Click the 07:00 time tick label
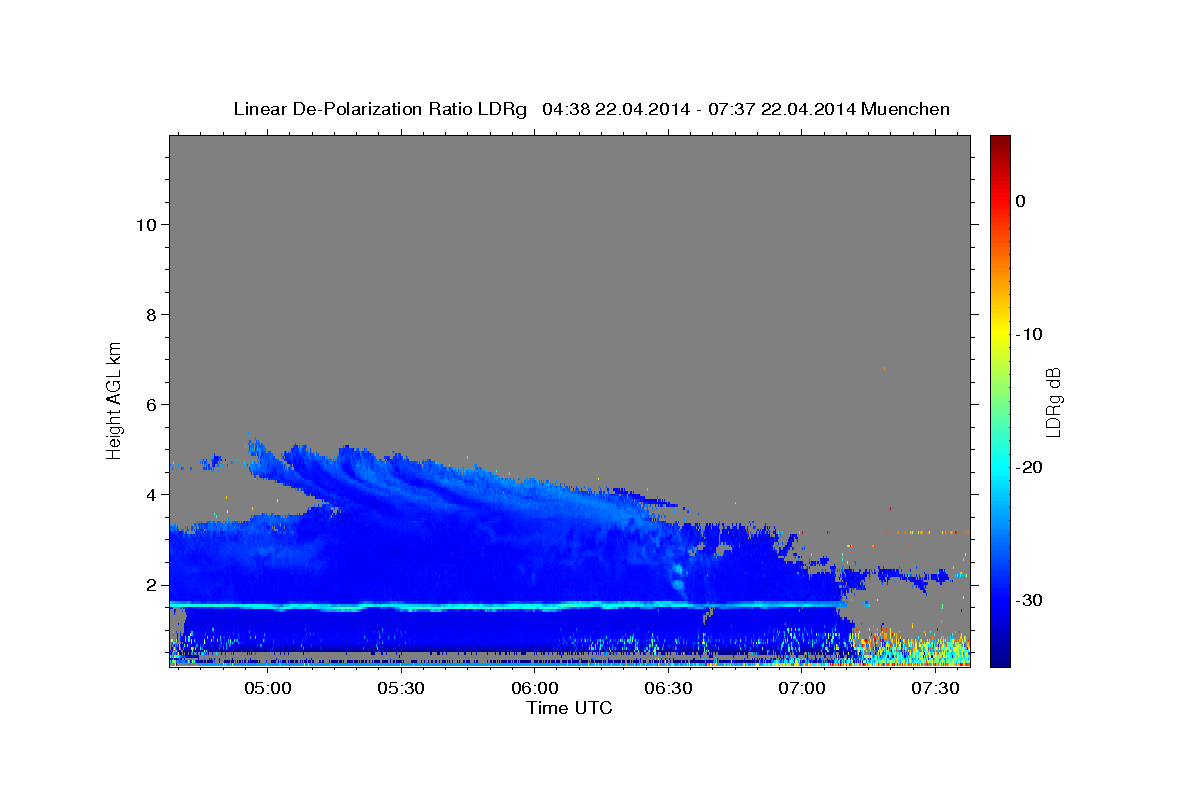The height and width of the screenshot is (800, 1200). point(802,689)
